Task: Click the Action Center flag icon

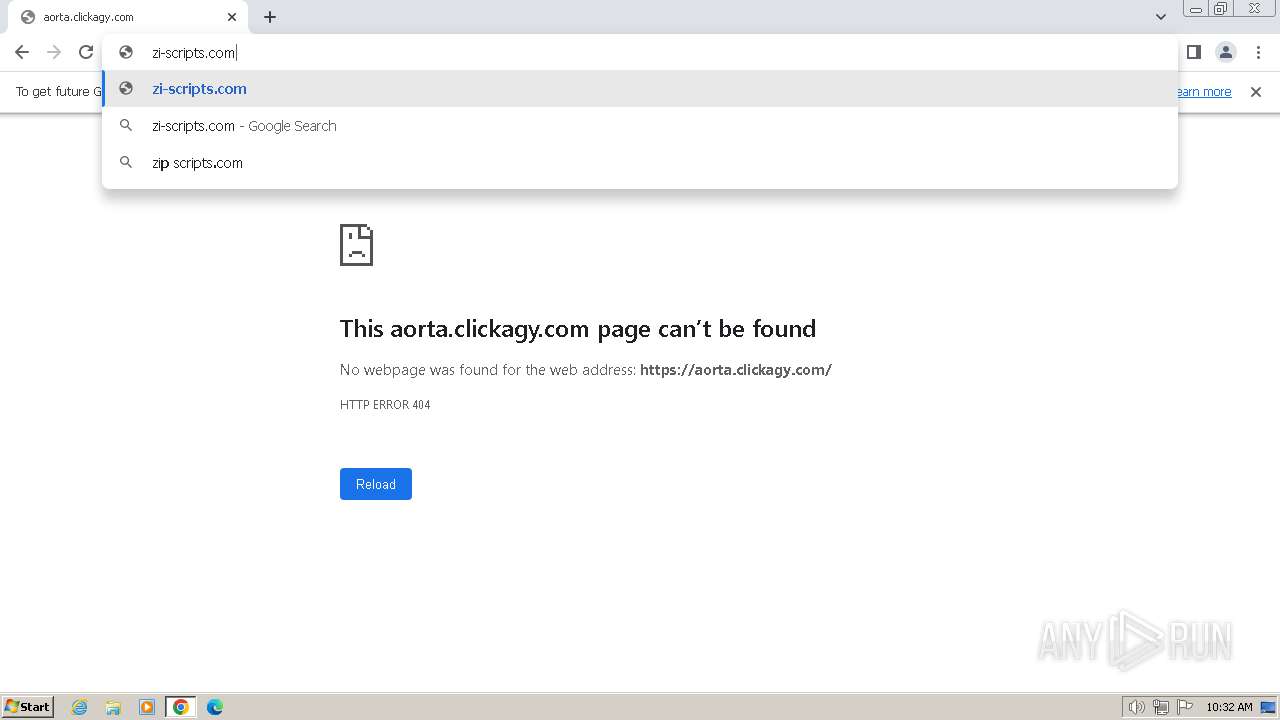Action: [x=1185, y=707]
